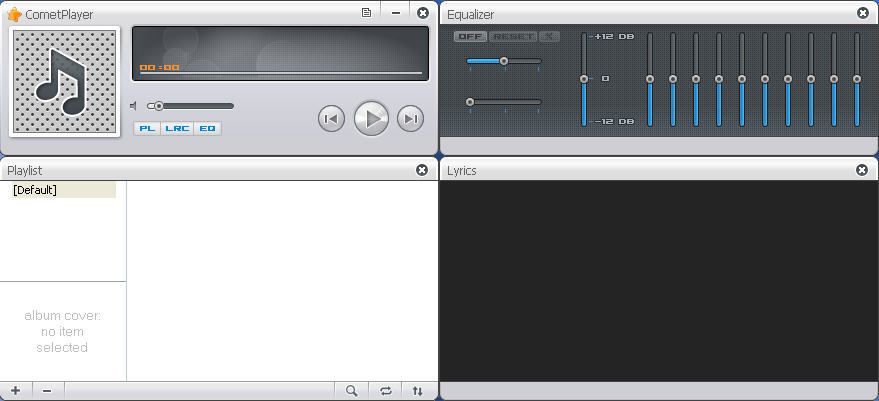The width and height of the screenshot is (879, 401).
Task: Adjust the volume slider next to the speaker
Action: tap(191, 106)
